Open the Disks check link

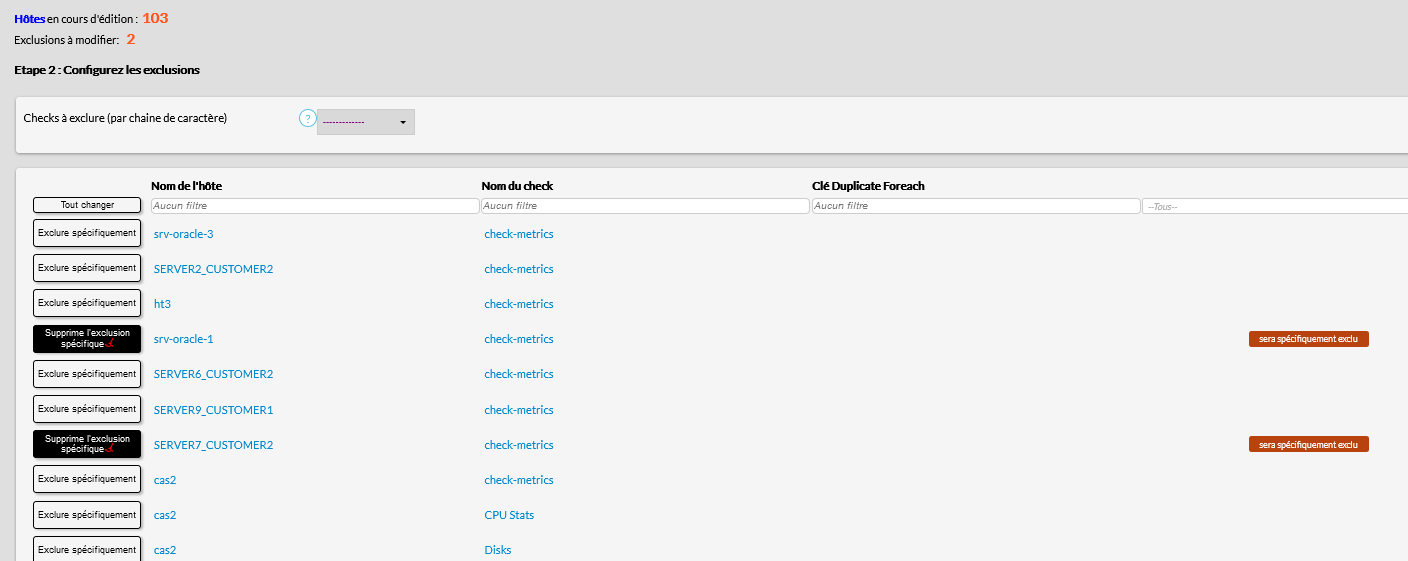click(497, 550)
